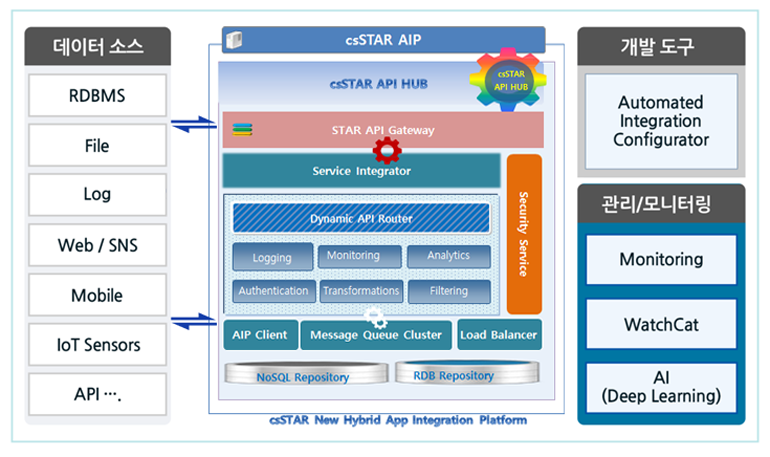Click the Authentication module button

click(274, 291)
